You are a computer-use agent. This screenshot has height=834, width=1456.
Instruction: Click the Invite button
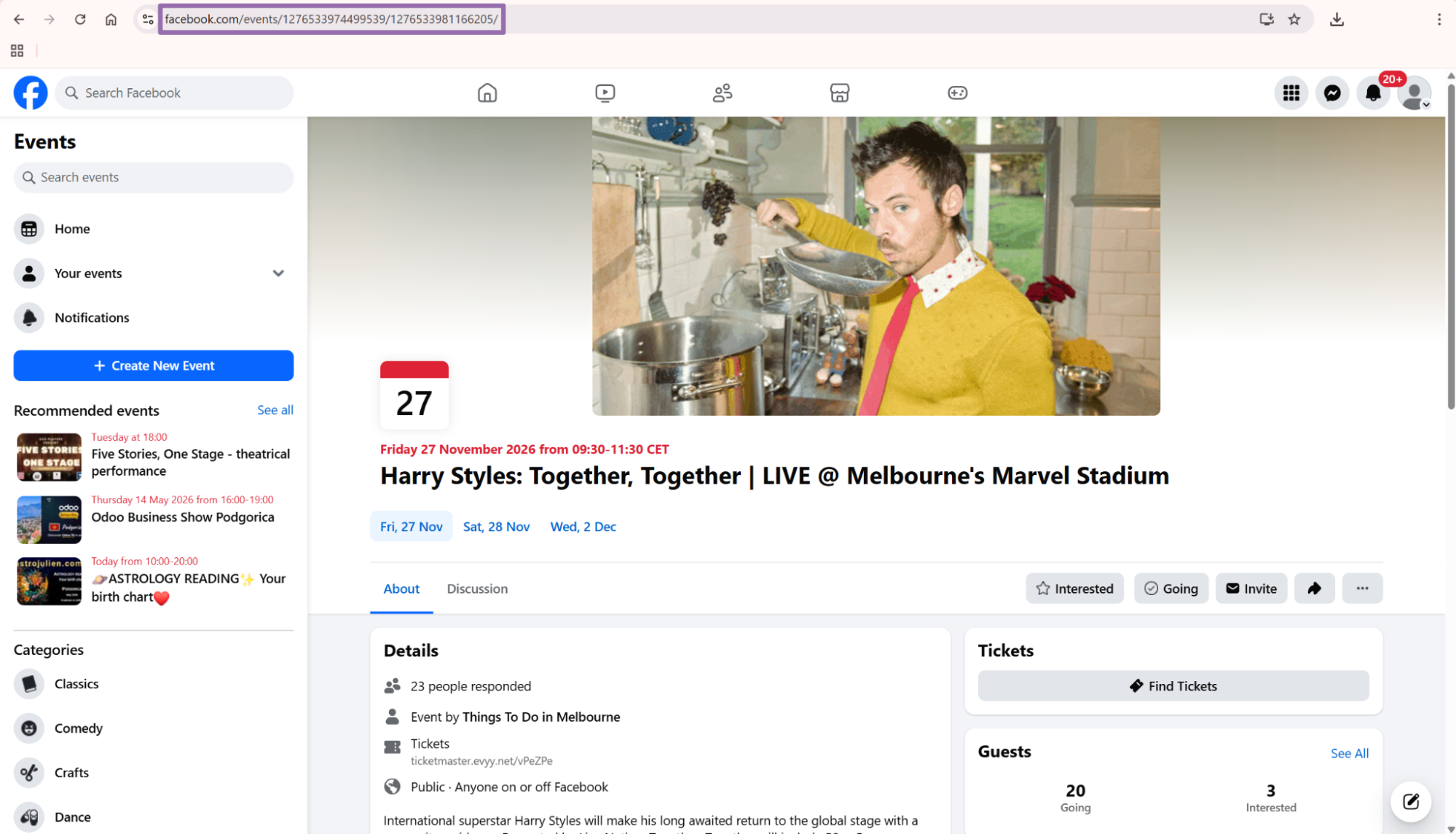pos(1251,589)
